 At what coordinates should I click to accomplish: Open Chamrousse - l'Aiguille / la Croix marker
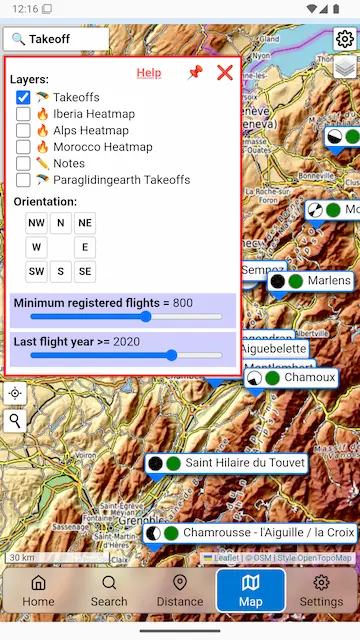[x=250, y=533]
